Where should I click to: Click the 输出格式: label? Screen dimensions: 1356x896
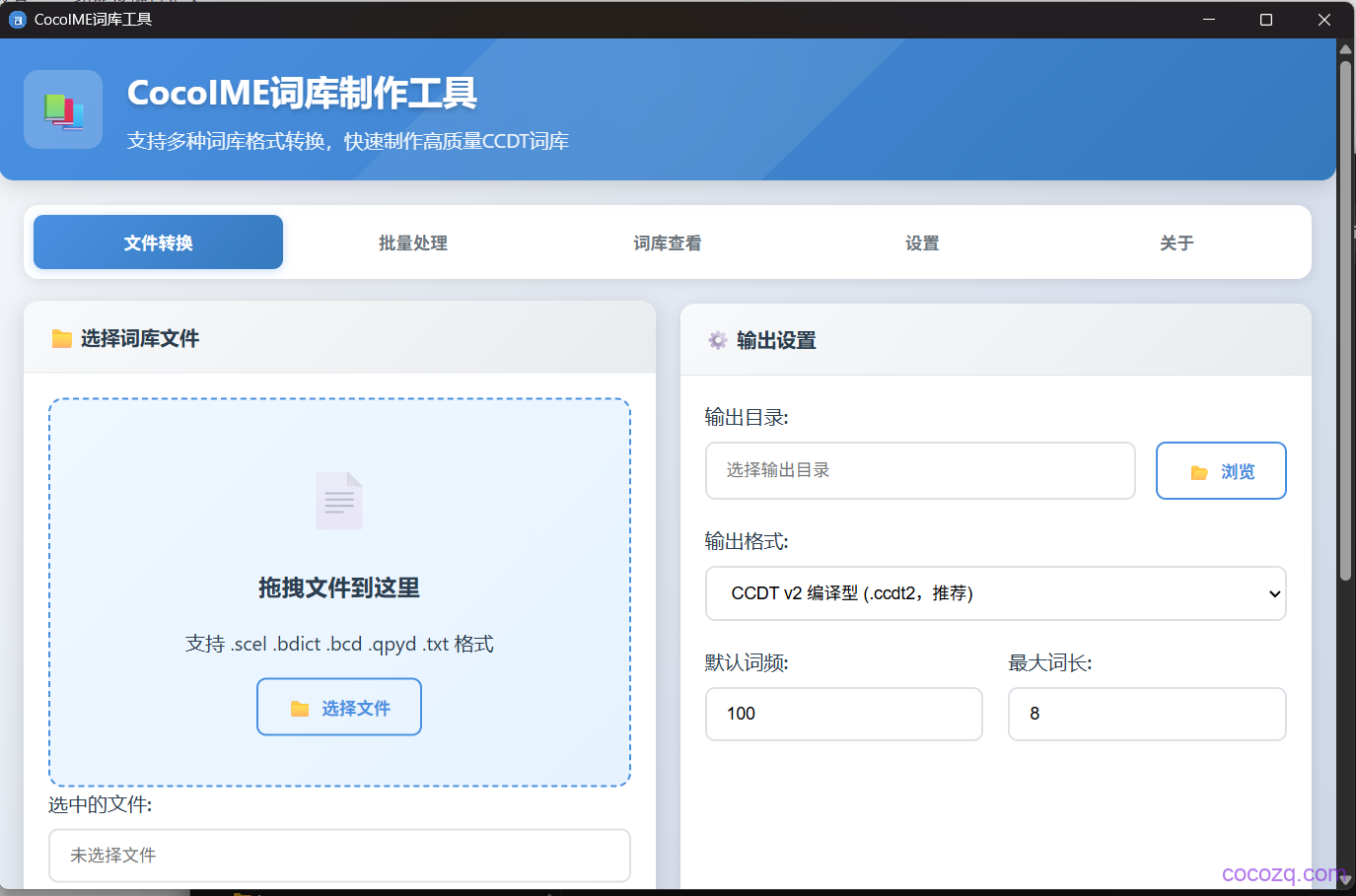(747, 541)
